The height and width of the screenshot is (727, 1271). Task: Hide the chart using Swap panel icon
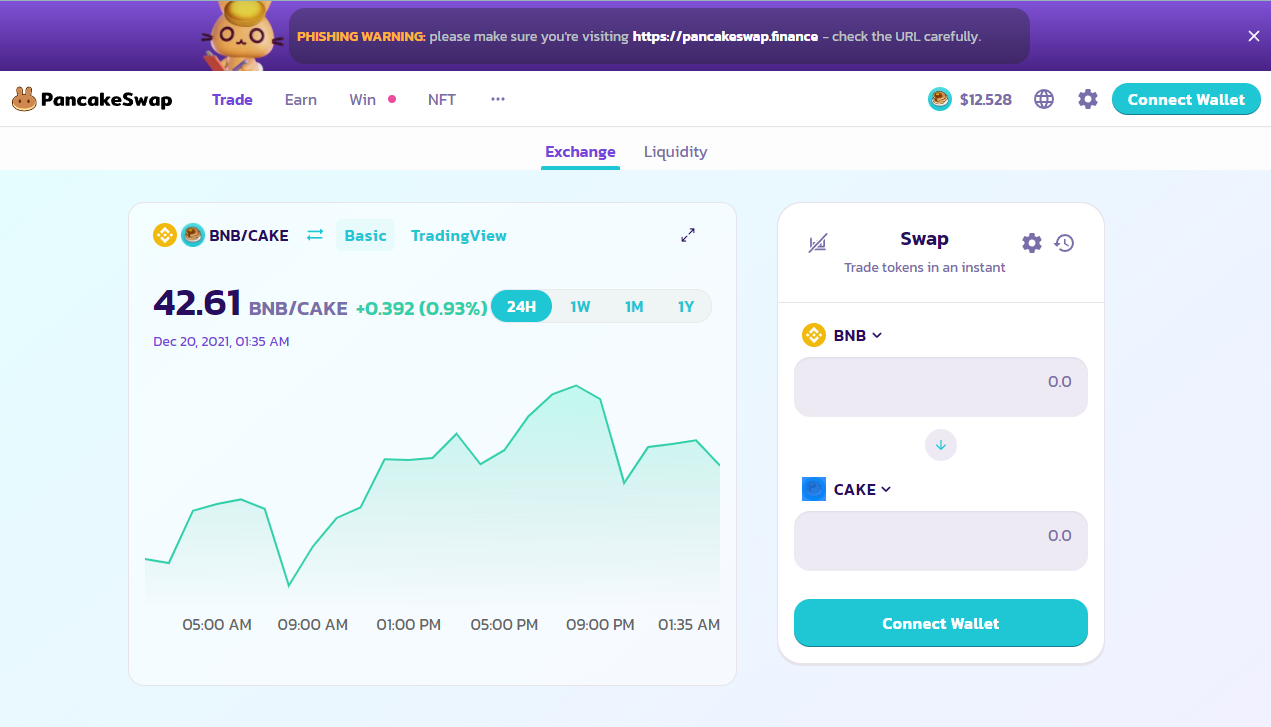click(x=818, y=242)
